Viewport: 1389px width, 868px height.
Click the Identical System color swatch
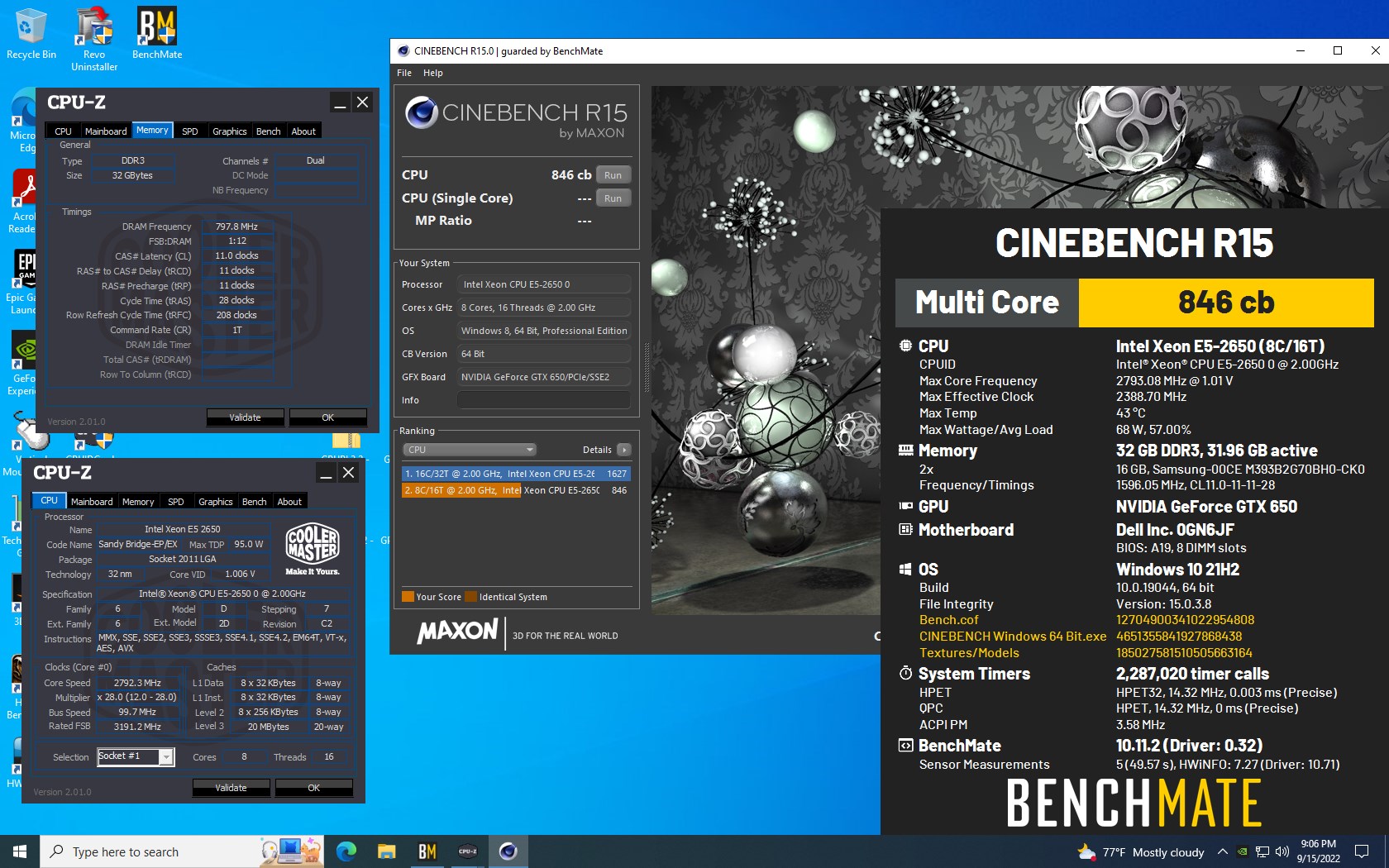(x=470, y=597)
